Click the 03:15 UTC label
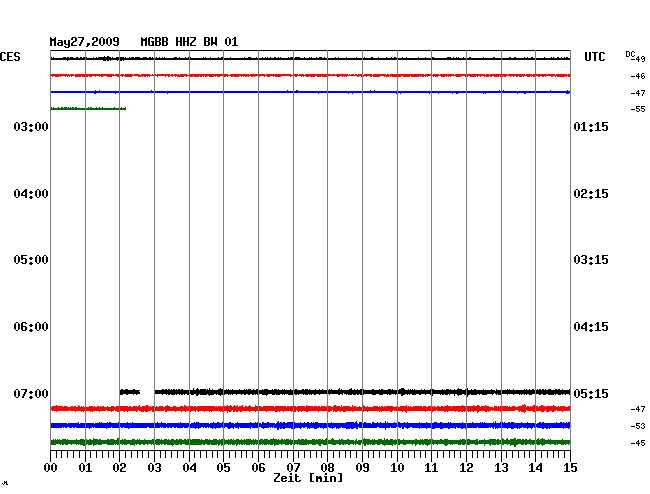650x494 pixels. (591, 260)
